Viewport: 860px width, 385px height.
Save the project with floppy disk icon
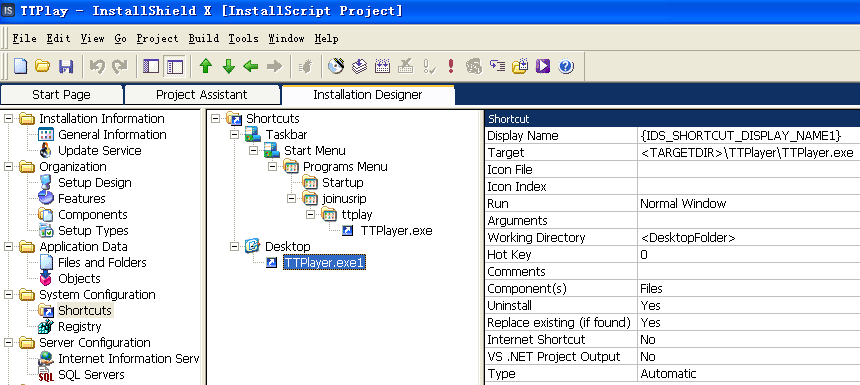66,66
